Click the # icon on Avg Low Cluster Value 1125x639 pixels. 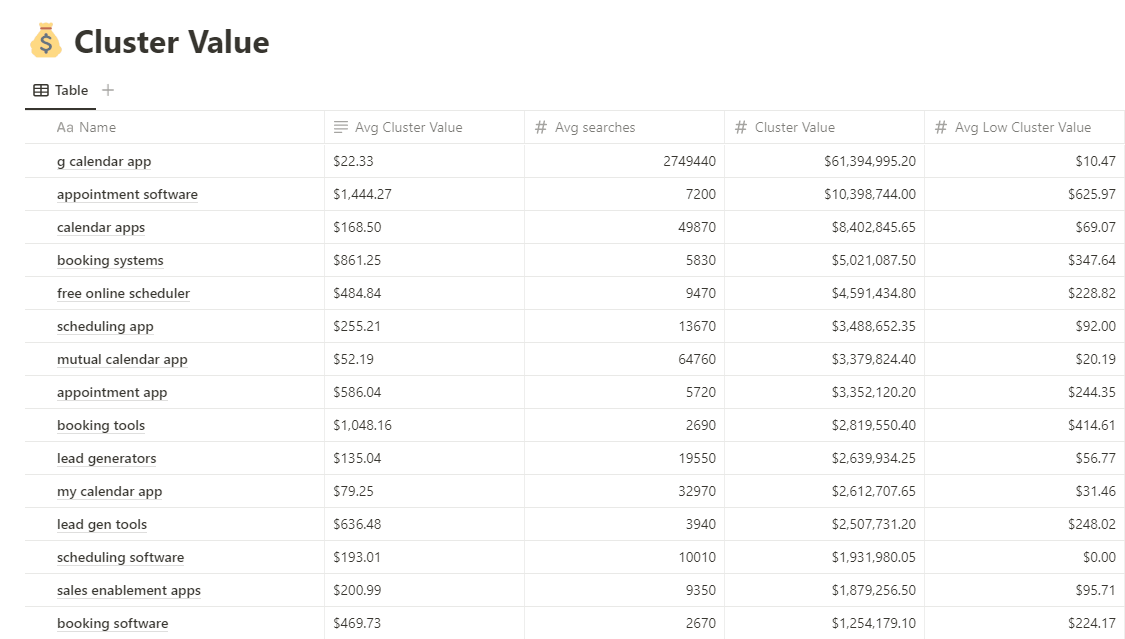940,127
